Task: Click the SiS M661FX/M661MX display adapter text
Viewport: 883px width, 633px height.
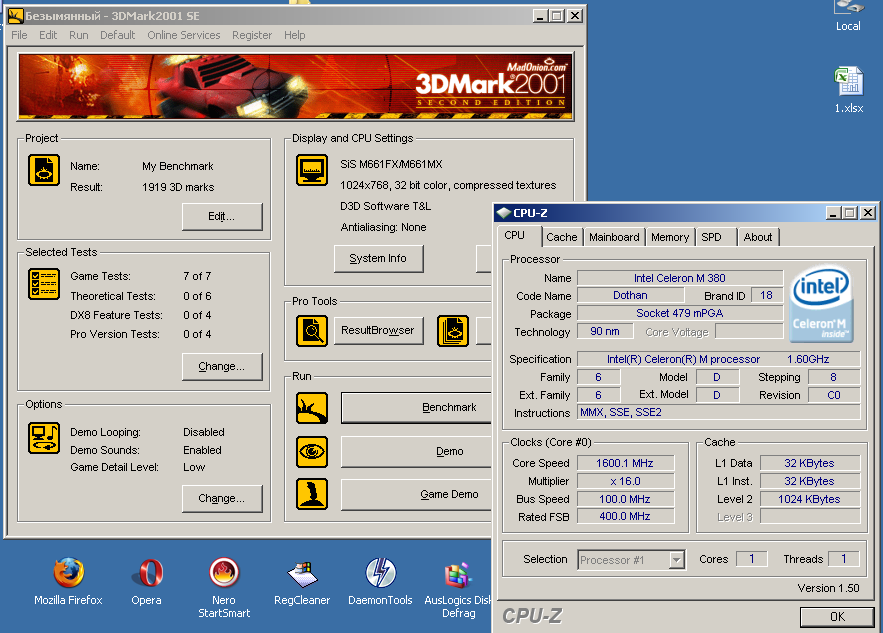Action: [x=391, y=164]
